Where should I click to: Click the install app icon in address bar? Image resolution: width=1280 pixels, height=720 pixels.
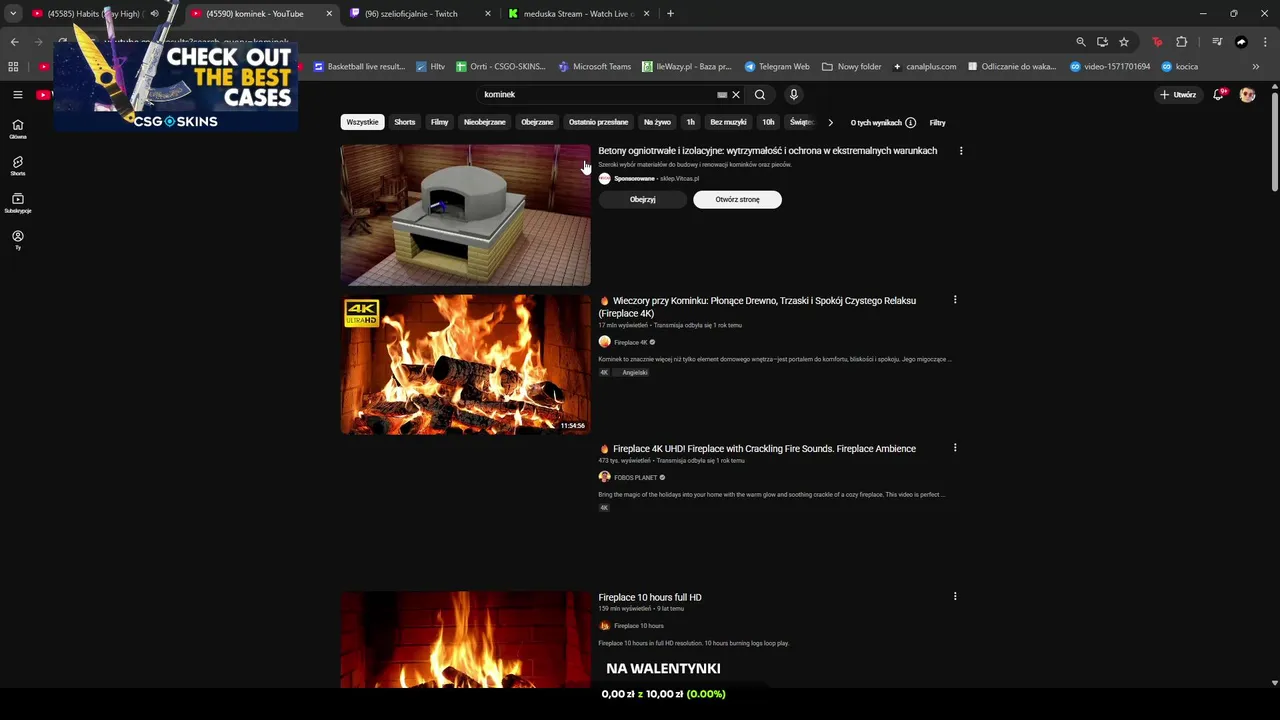1102,42
